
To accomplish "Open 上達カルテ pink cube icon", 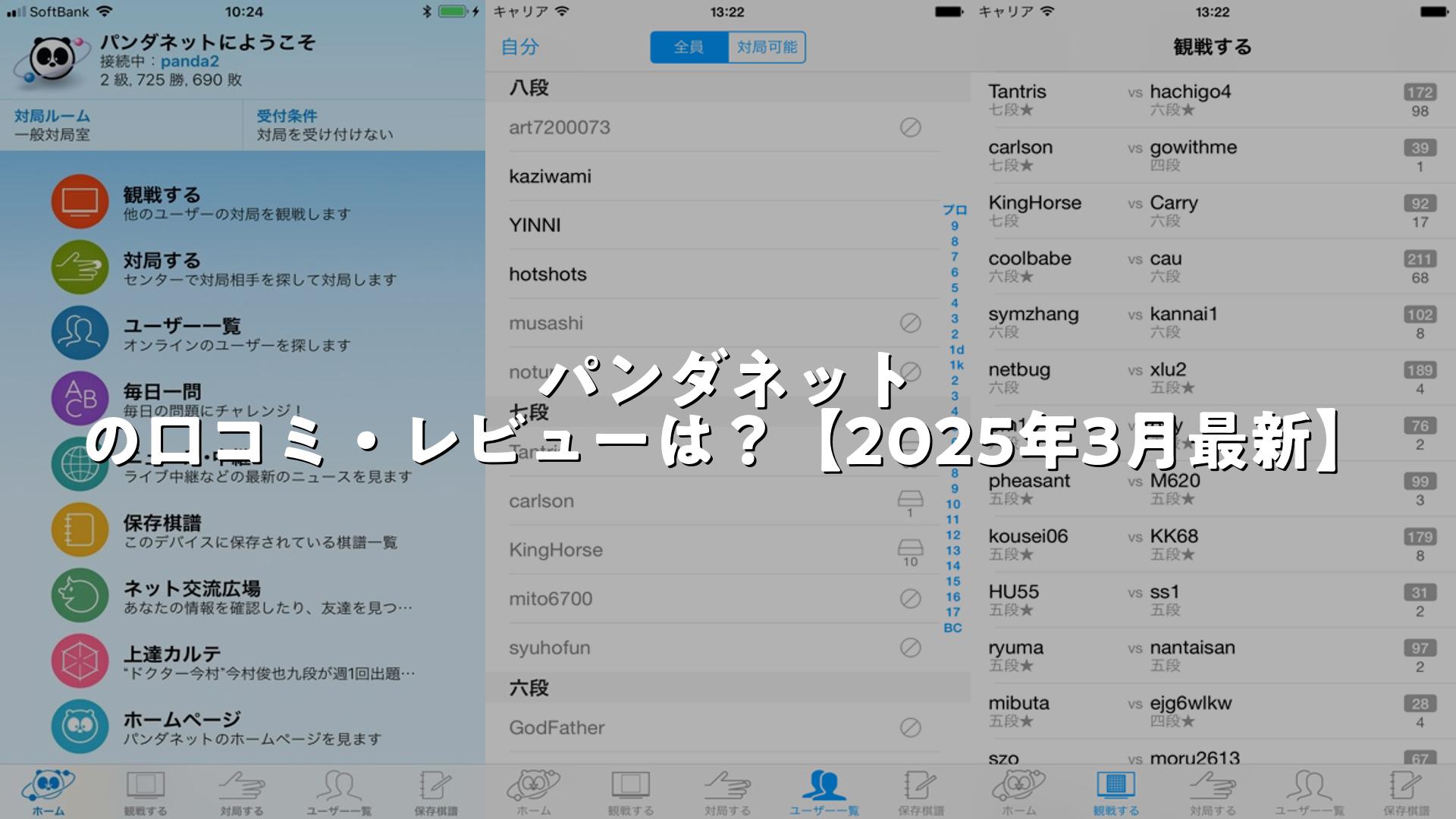I will (x=80, y=661).
